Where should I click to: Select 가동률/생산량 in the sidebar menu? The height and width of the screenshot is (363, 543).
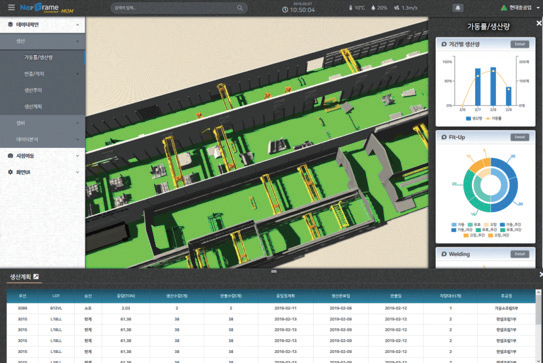[x=42, y=57]
